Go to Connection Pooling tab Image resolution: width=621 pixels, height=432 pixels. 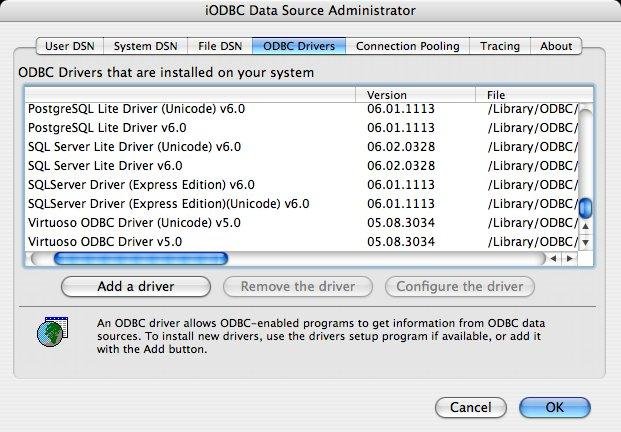[x=407, y=46]
